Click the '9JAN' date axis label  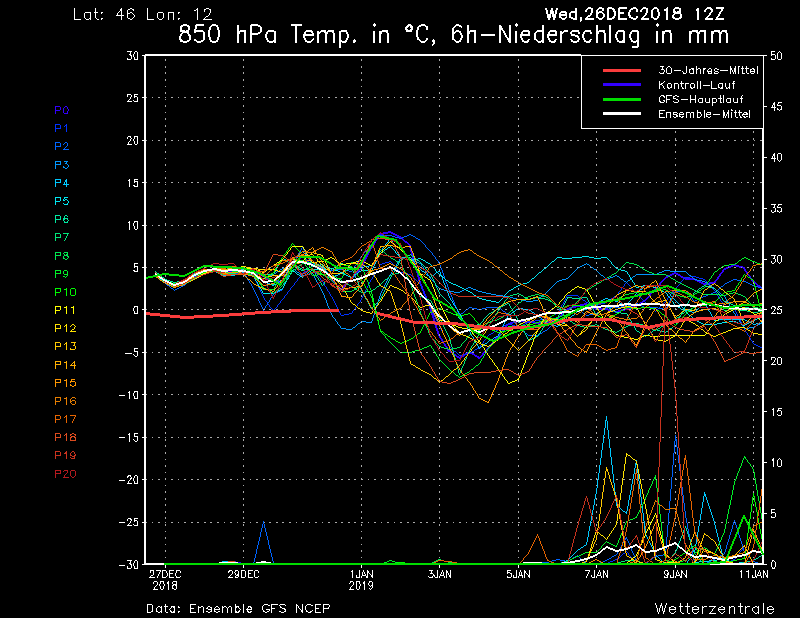pyautogui.click(x=676, y=574)
